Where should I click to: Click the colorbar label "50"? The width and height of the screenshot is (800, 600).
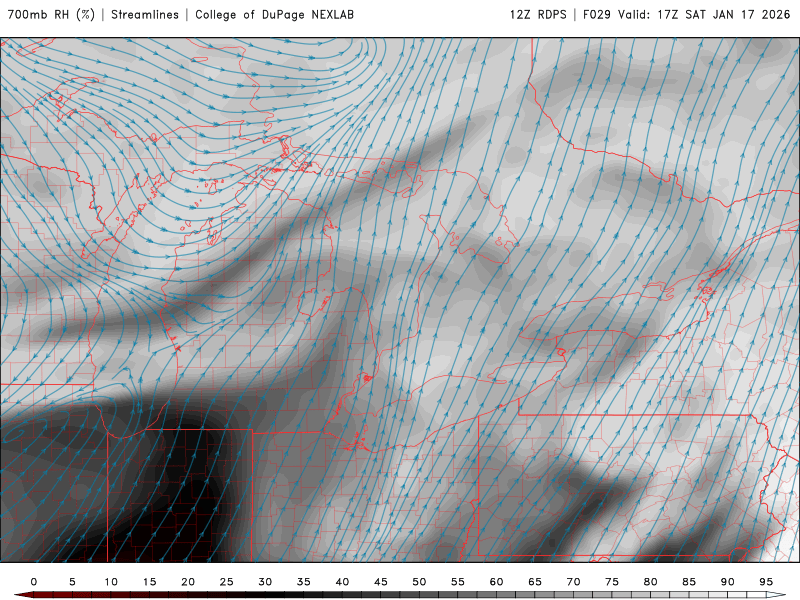click(419, 582)
